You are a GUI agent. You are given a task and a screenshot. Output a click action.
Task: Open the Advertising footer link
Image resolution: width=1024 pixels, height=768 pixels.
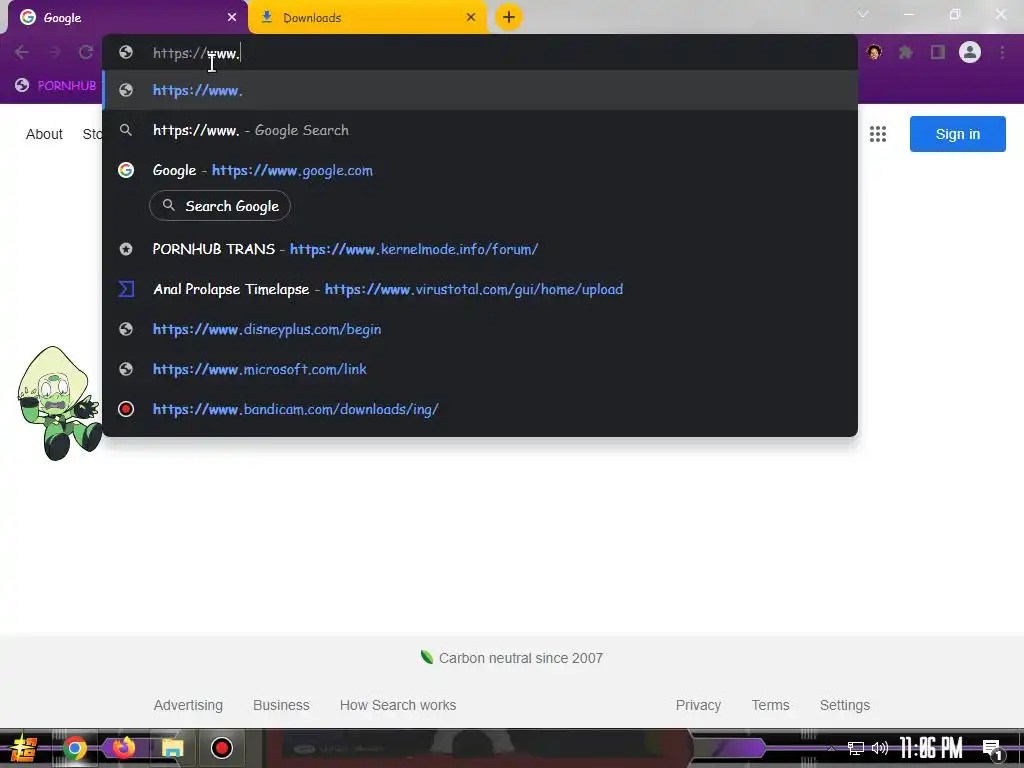point(188,705)
